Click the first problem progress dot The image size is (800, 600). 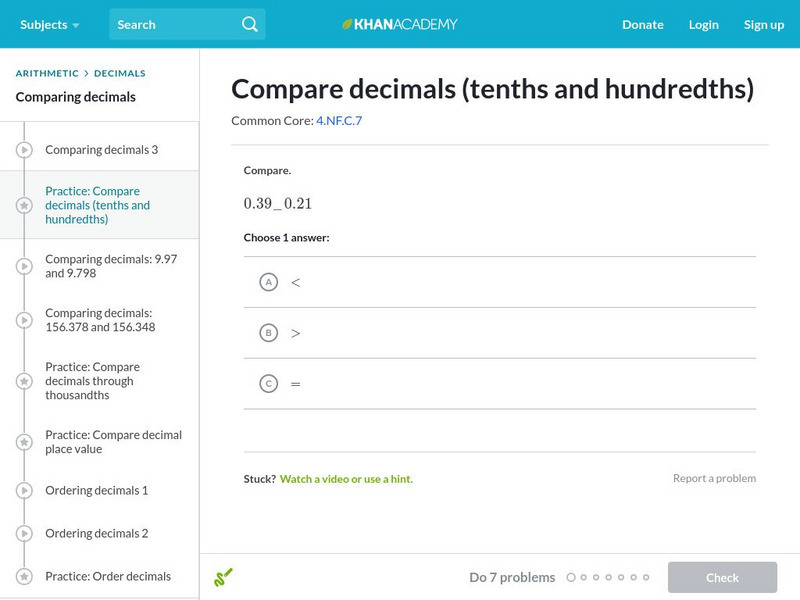[x=571, y=577]
